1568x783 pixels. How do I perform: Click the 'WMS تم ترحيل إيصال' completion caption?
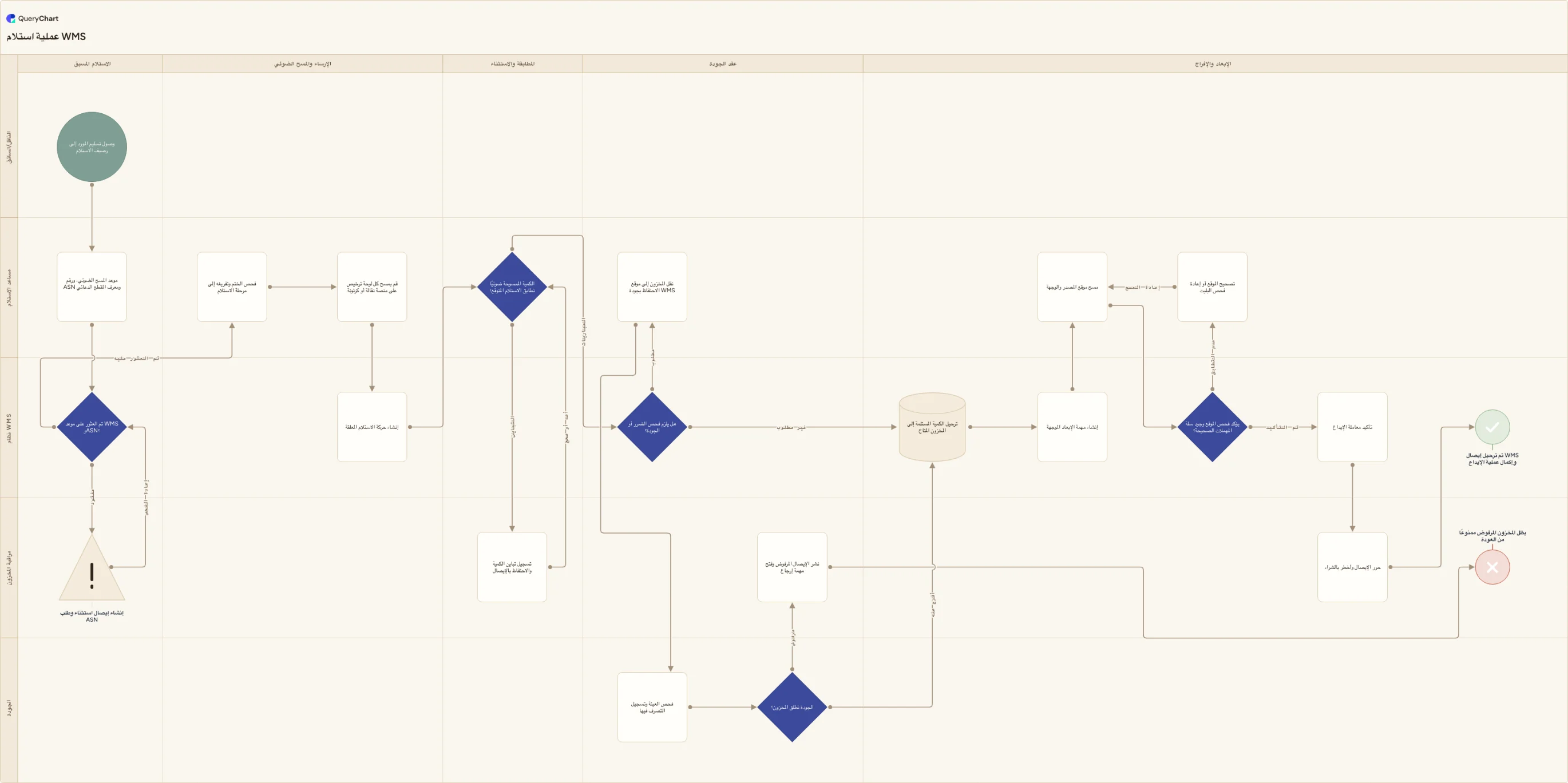pos(1492,459)
